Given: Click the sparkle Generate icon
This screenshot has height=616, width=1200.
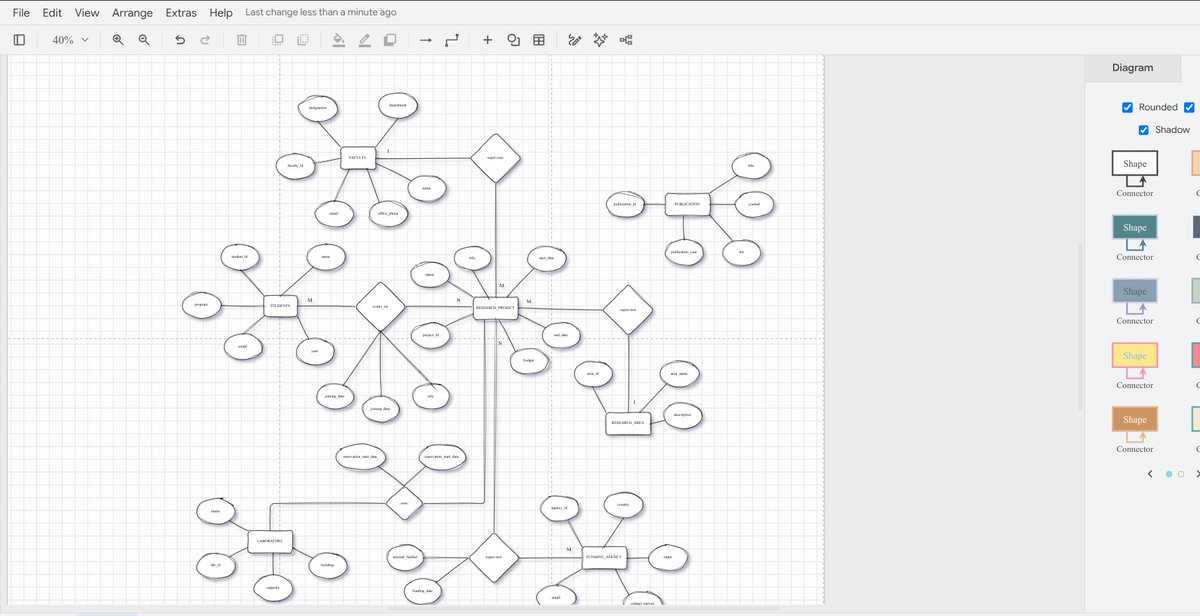Looking at the screenshot, I should 600,40.
